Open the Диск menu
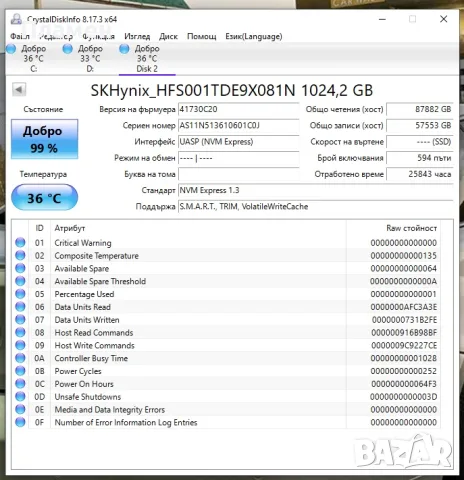 168,36
